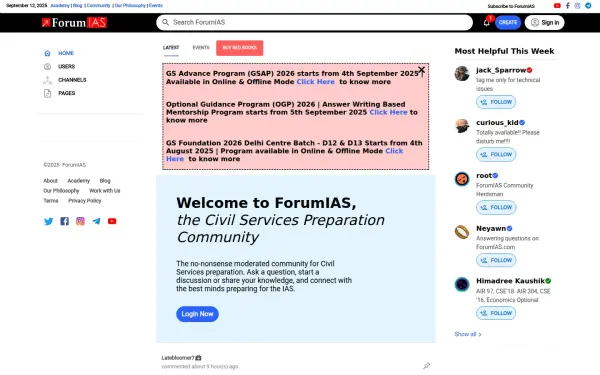The image size is (600, 375).
Task: Close the pink announcements banner
Action: pyautogui.click(x=421, y=70)
